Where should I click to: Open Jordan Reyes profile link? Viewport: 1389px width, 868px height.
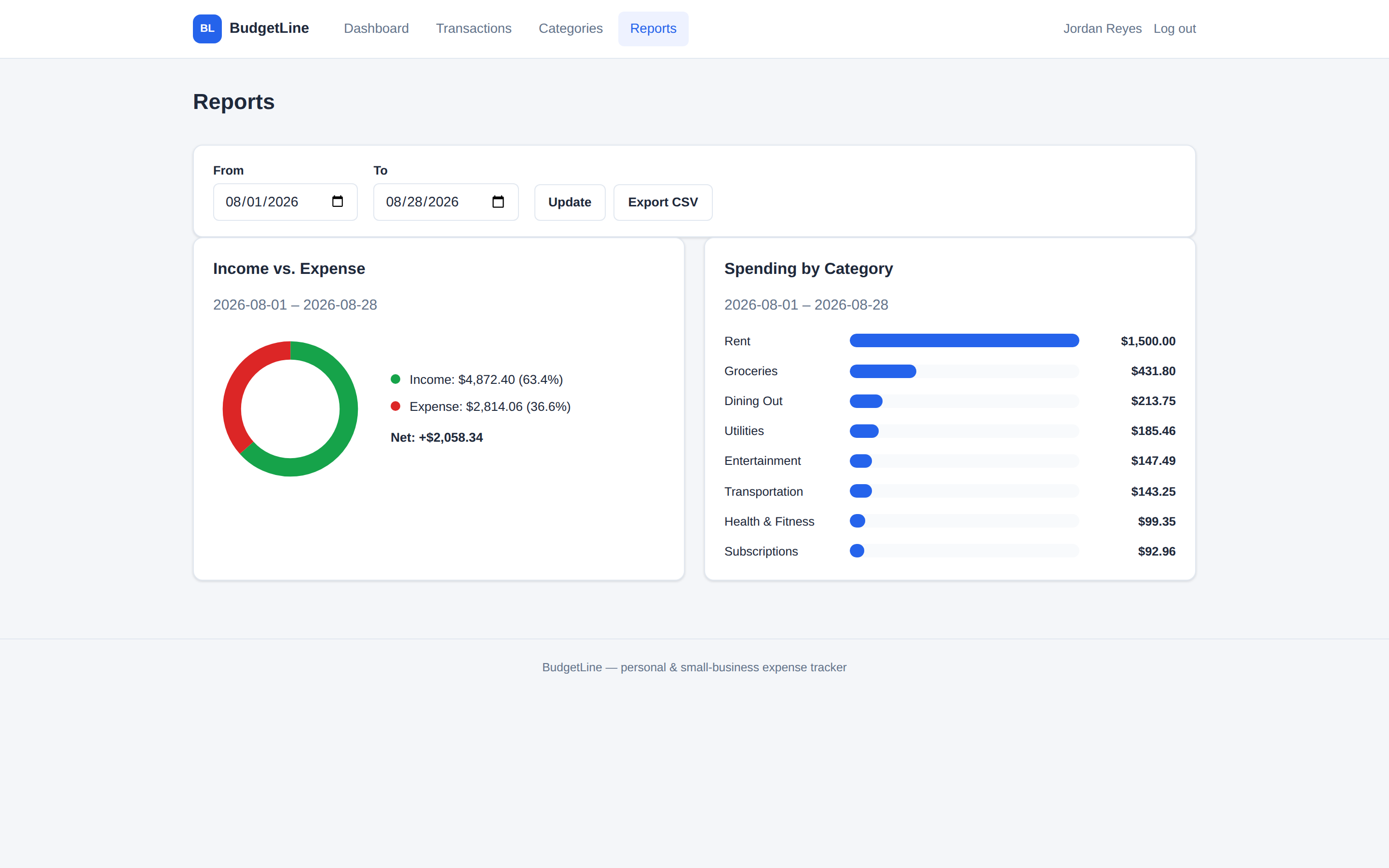[1102, 29]
